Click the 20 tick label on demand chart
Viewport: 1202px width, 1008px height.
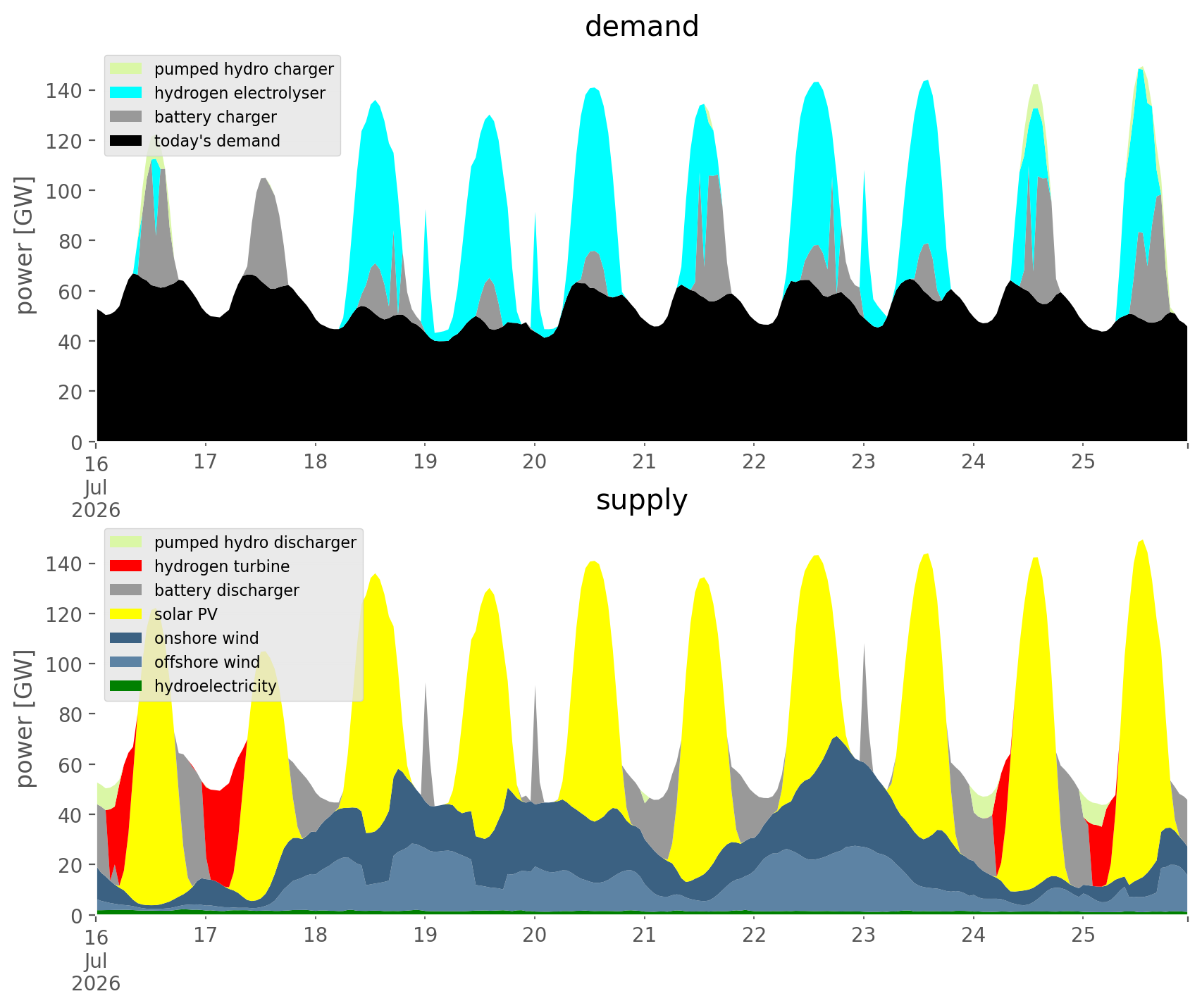70,392
